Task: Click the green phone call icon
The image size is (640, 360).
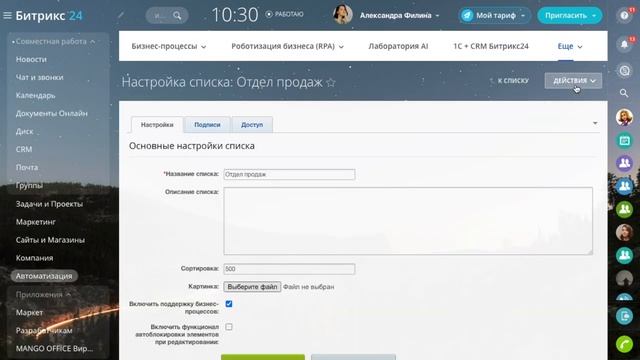Action: [624, 344]
